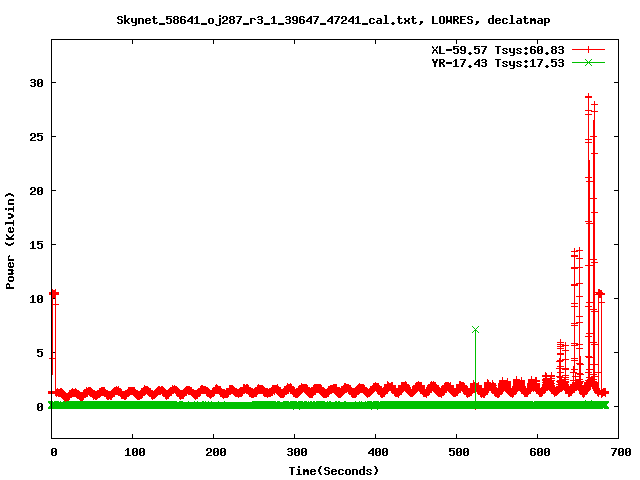Screen dimensions: 640x480
Task: Click the x-axis tick label 400
Action: [378, 452]
